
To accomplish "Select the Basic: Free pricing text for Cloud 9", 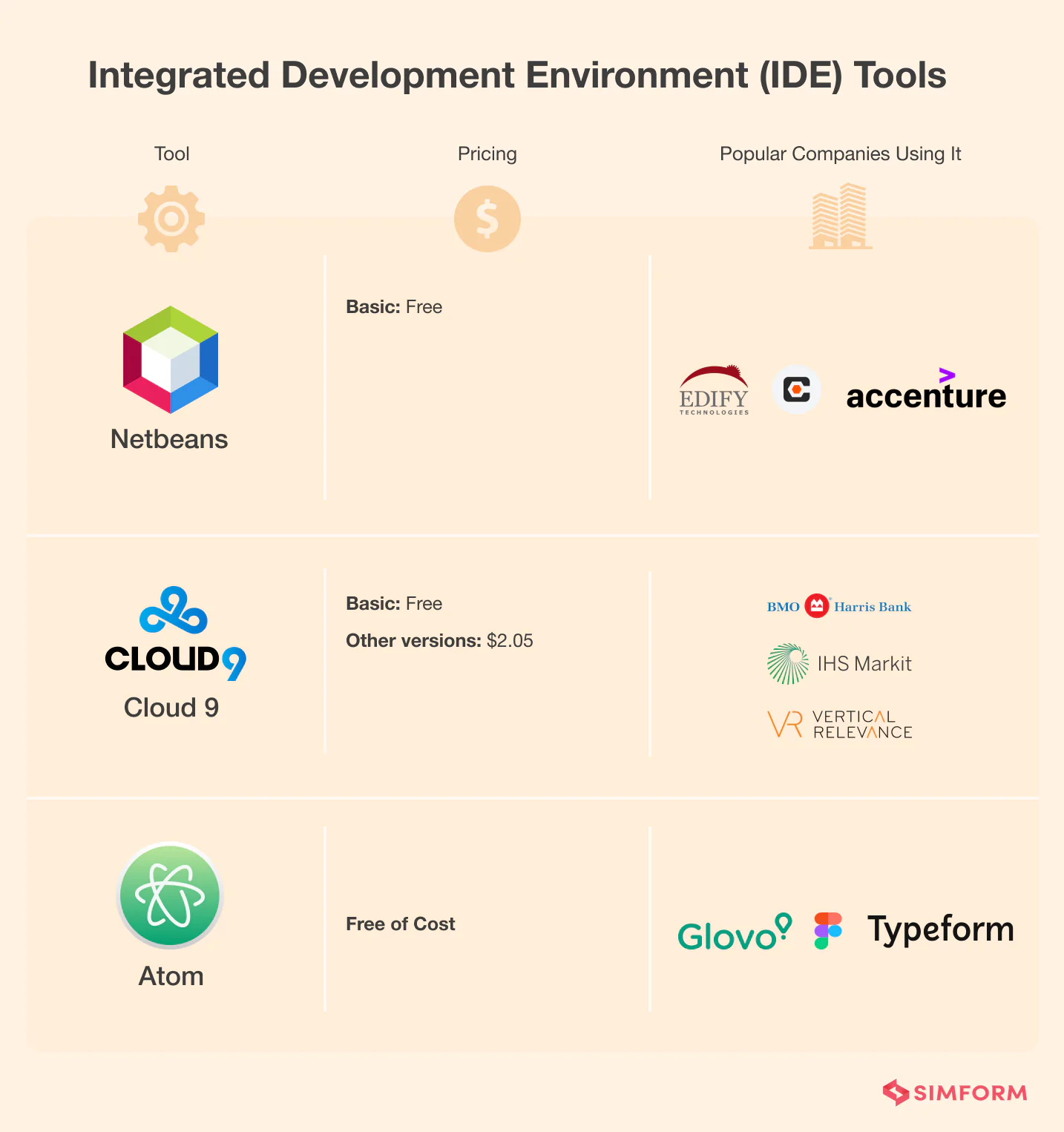I will tap(393, 604).
